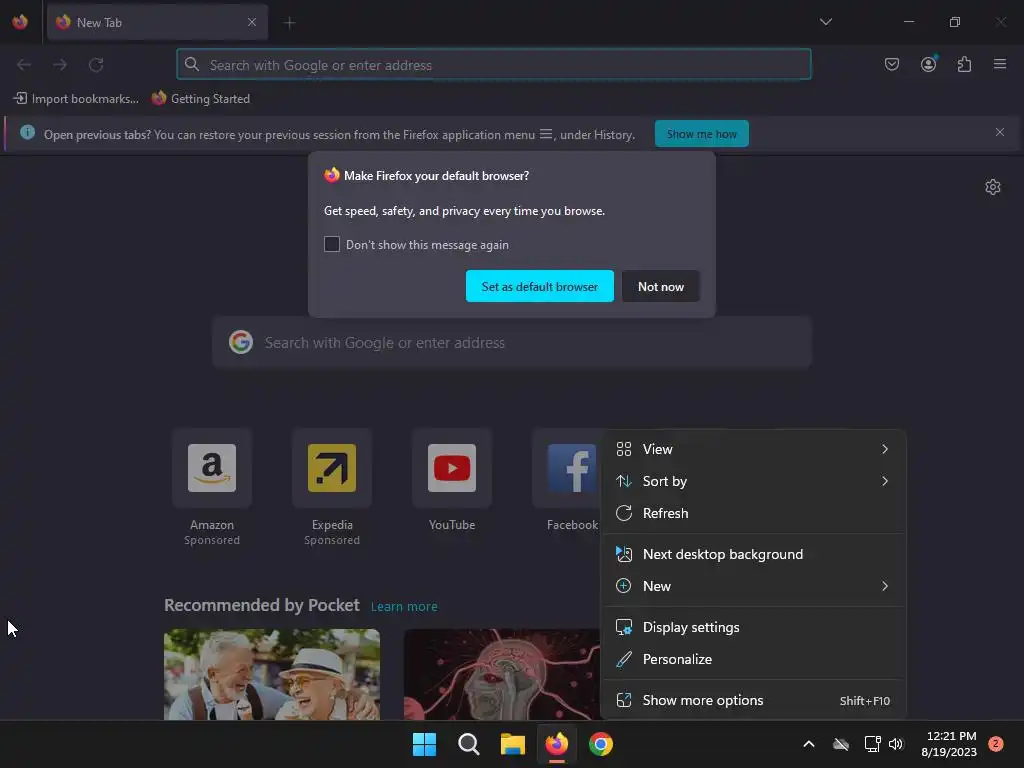Open the Firefox account icon

point(928,64)
